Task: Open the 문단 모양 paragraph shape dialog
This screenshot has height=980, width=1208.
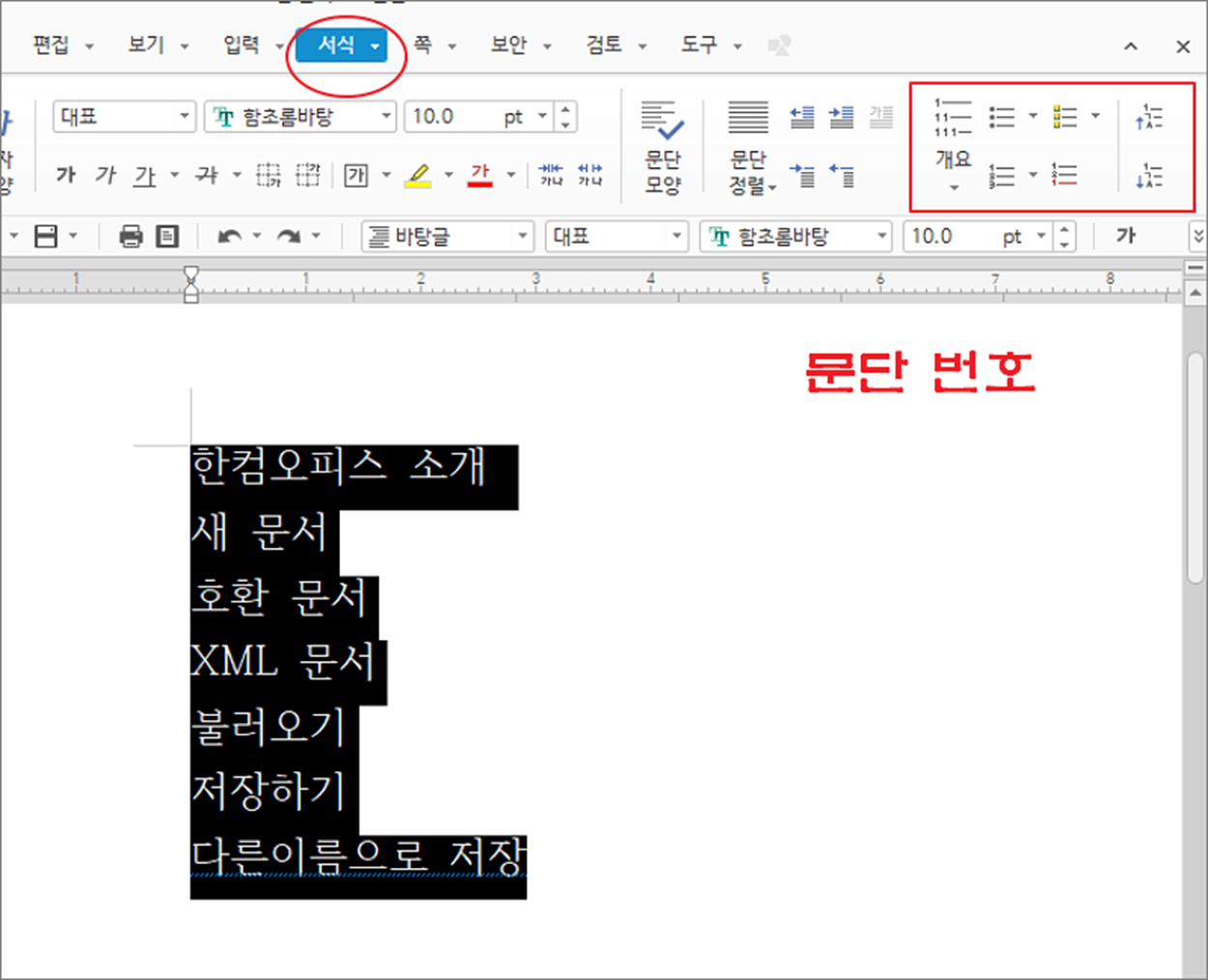Action: click(663, 147)
